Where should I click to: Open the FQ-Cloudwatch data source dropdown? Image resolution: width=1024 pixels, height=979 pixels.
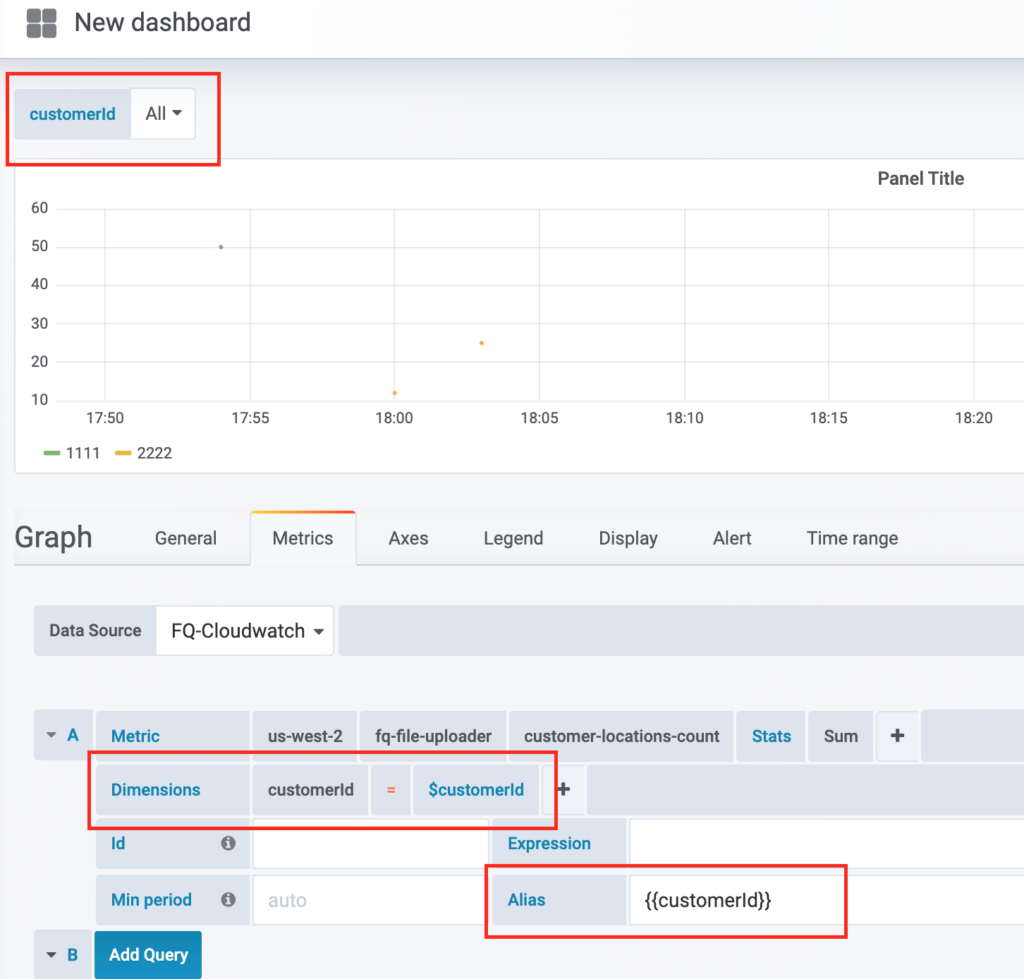[245, 631]
